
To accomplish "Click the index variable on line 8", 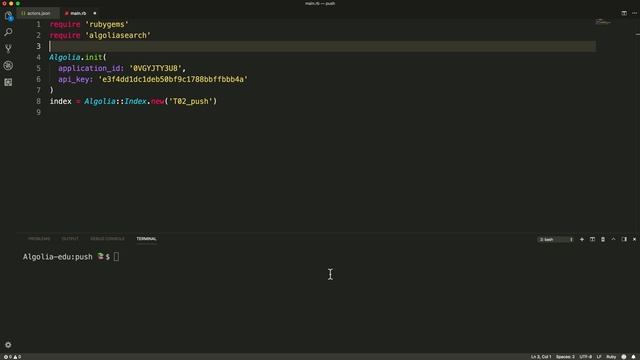I will tap(60, 101).
